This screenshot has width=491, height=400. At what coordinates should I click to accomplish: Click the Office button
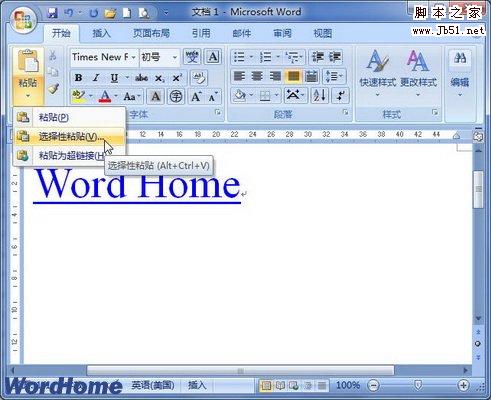(x=23, y=21)
